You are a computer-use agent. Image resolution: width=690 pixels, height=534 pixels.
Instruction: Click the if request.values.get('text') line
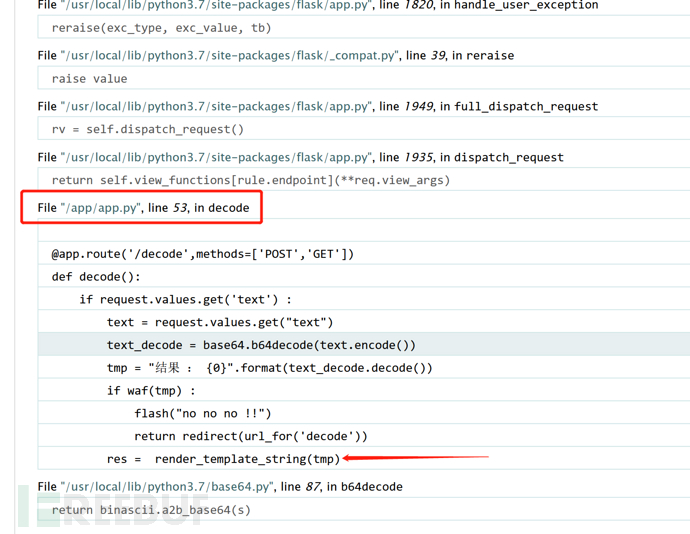tap(186, 299)
